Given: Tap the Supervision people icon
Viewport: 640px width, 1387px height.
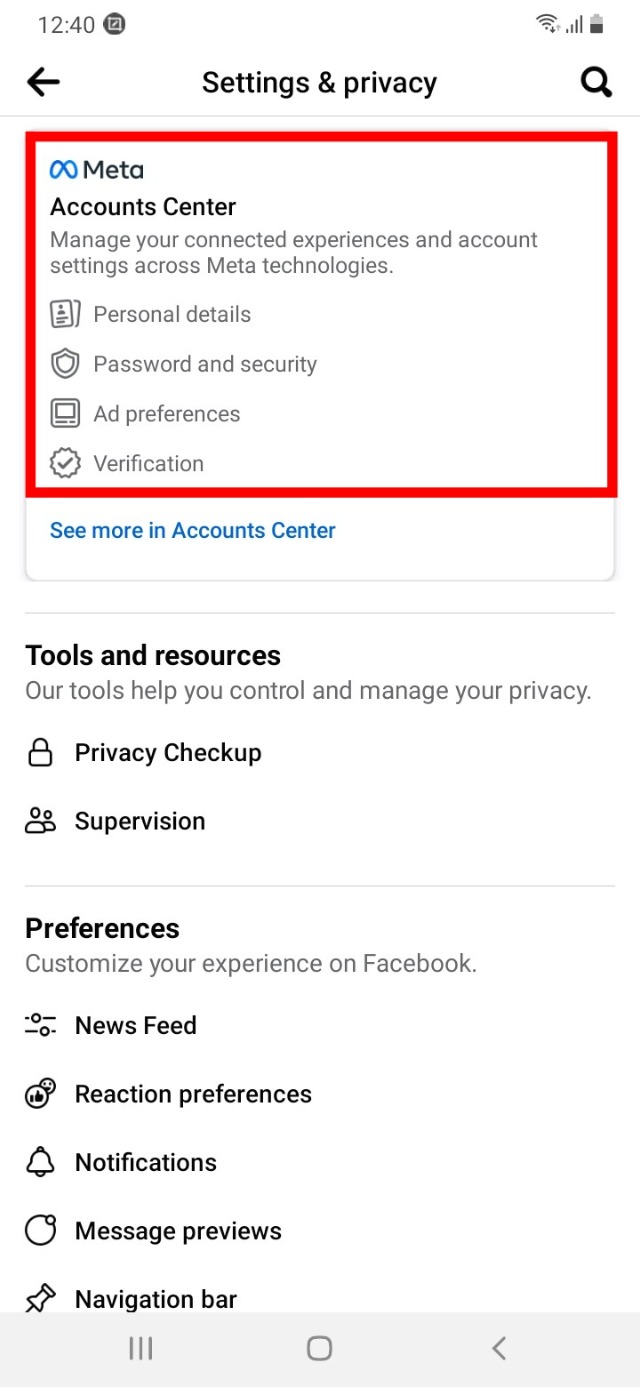Looking at the screenshot, I should pyautogui.click(x=40, y=821).
